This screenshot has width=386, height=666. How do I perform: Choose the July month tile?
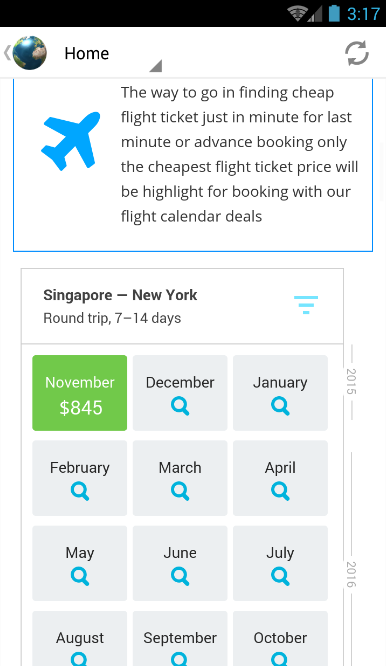280,563
